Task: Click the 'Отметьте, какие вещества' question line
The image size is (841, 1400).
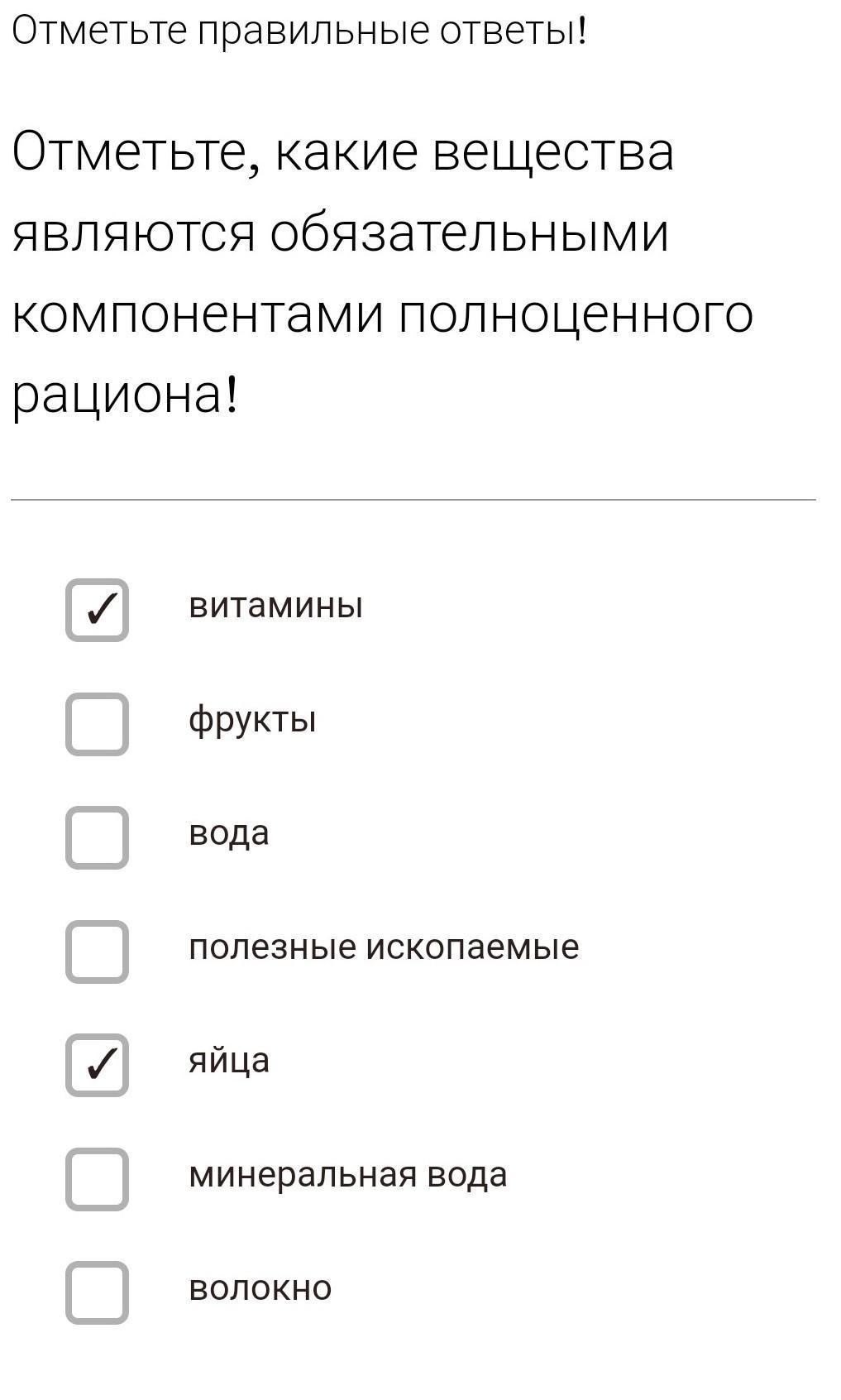Action: click(343, 152)
